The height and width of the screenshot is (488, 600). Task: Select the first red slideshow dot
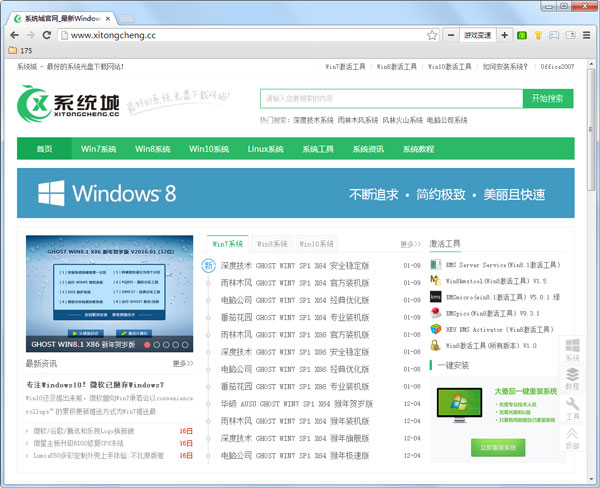147,345
